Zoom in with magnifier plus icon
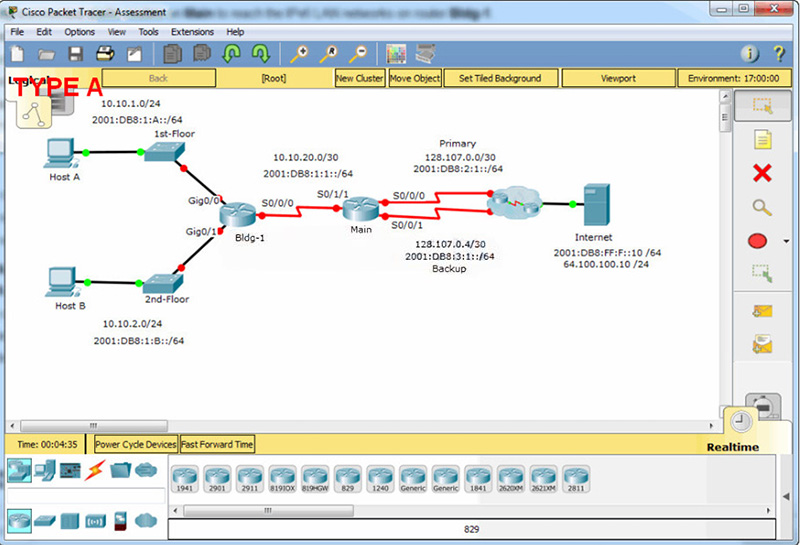The width and height of the screenshot is (800, 545). (x=299, y=54)
